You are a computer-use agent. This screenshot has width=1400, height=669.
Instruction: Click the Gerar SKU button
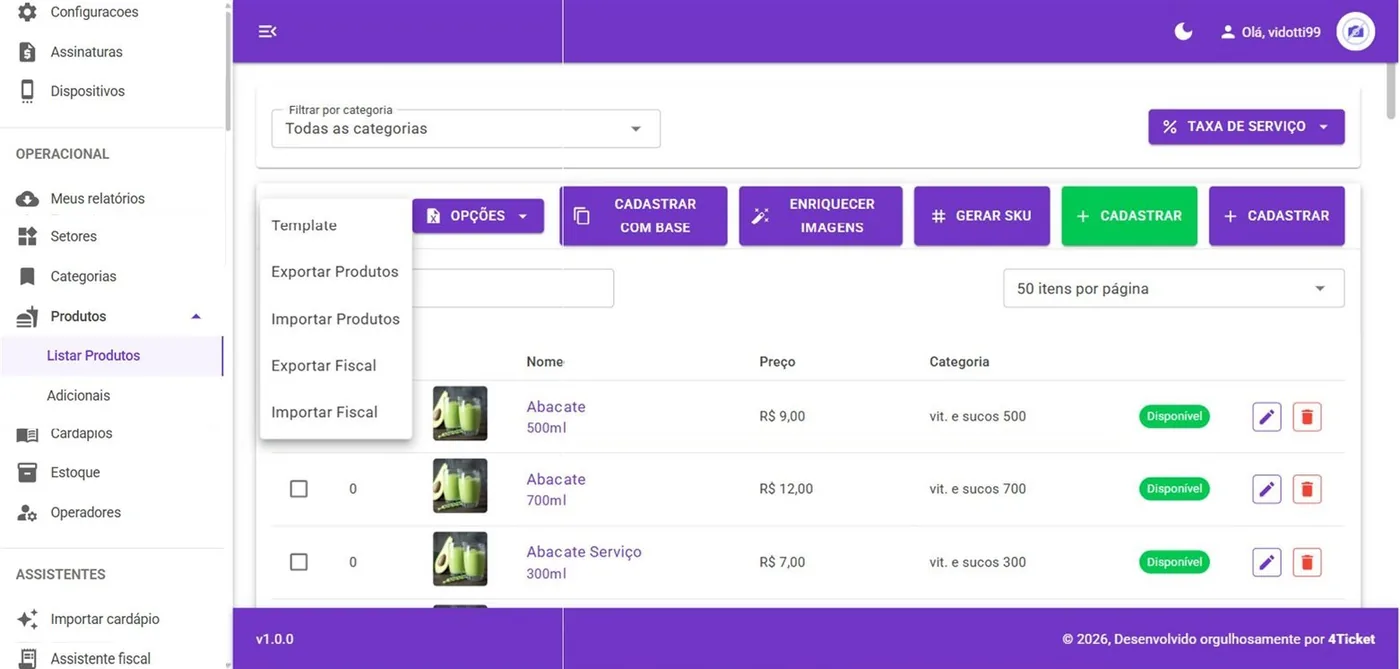[982, 216]
